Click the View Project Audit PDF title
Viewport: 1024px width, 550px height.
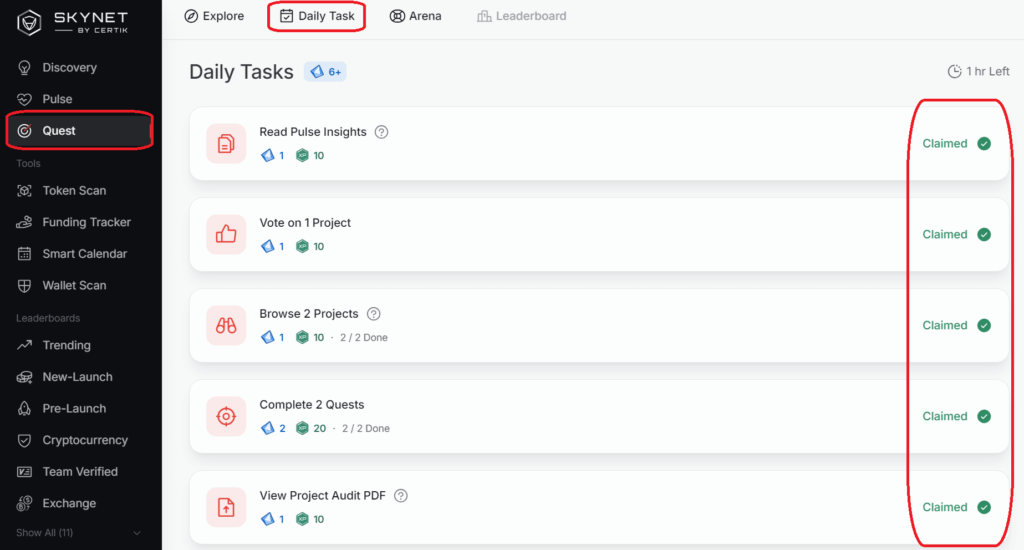click(323, 496)
